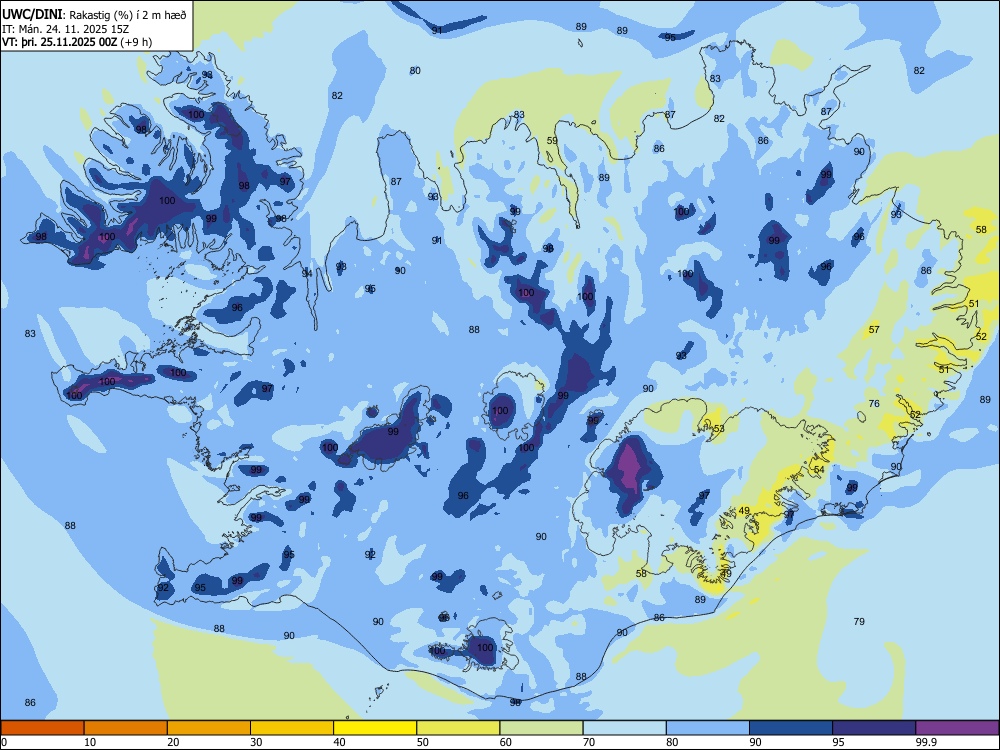Pick the 20–30 legend color segment
This screenshot has width=1000, height=750.
209,728
